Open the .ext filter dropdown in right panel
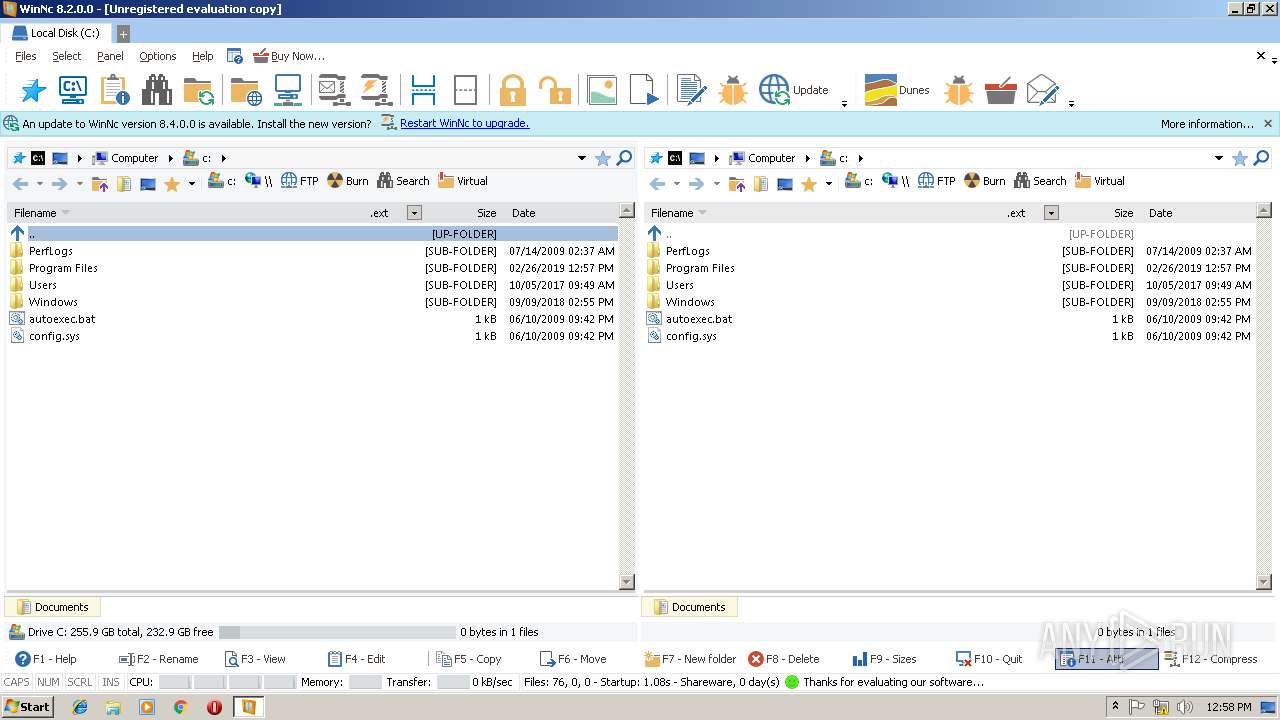Screen dimensions: 1280x720 pos(1051,213)
